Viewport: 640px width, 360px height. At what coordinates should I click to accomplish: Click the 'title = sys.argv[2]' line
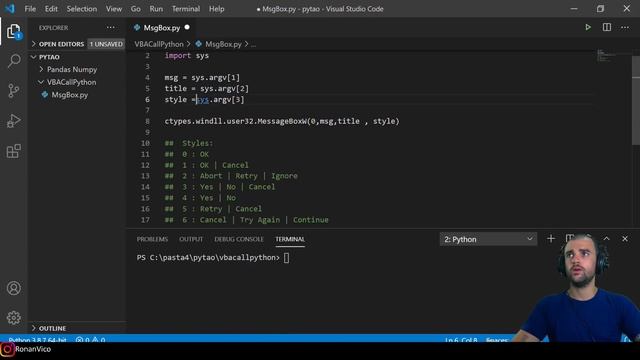(x=207, y=89)
